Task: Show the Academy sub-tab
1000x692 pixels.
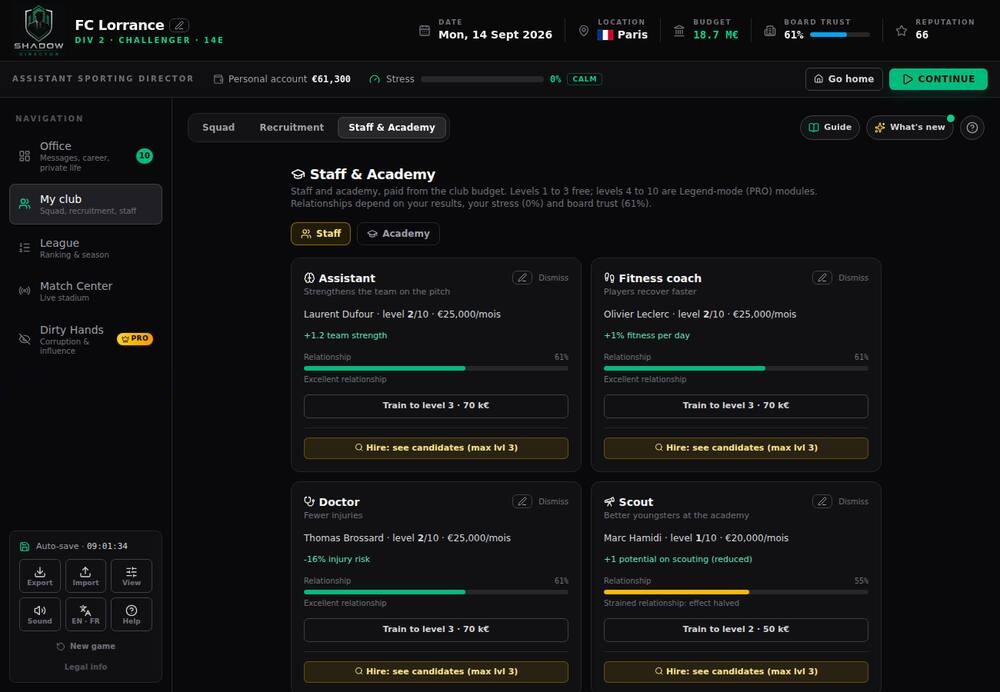Action: pos(398,233)
